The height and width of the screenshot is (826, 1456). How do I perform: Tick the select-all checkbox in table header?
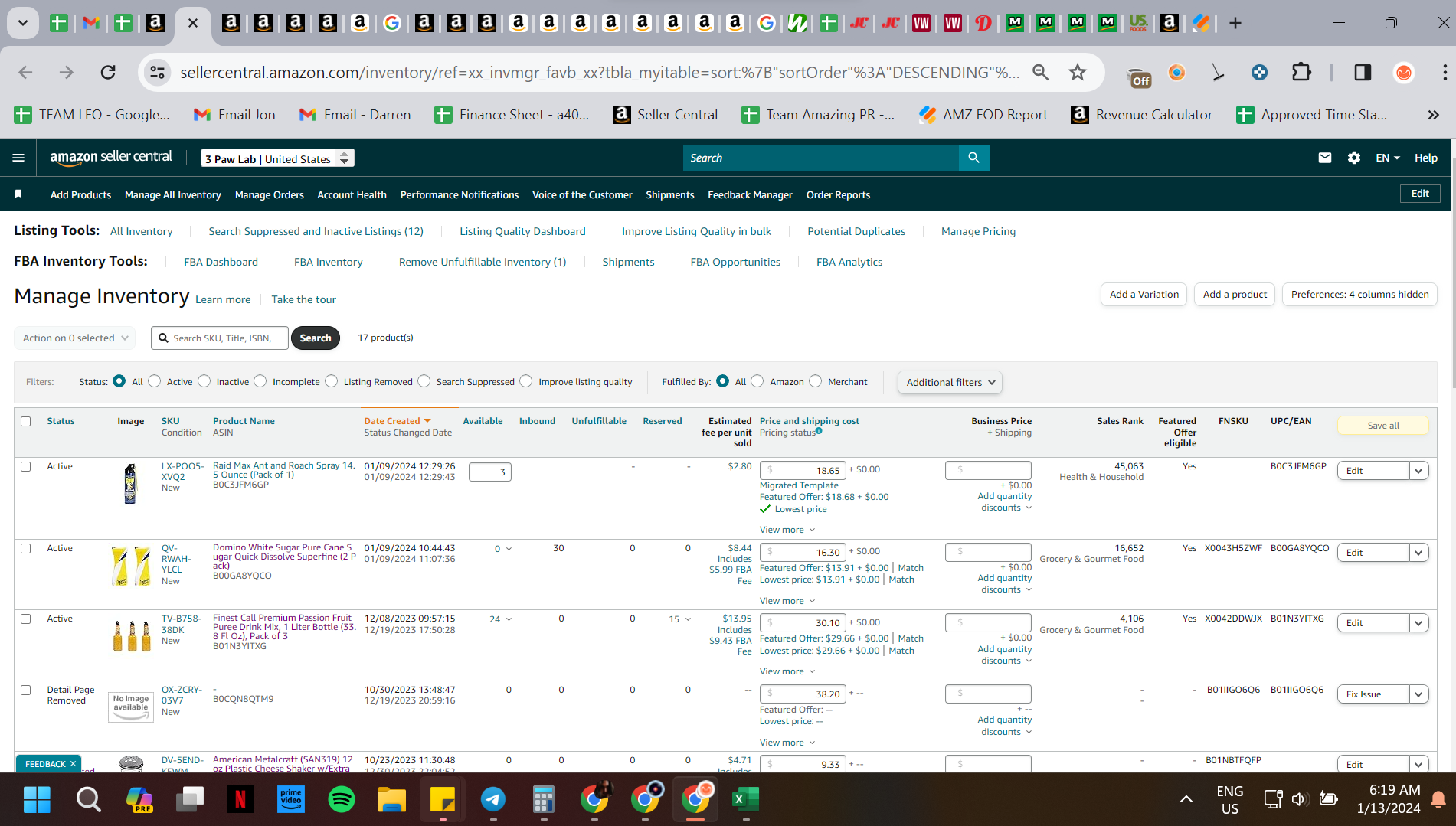click(26, 421)
